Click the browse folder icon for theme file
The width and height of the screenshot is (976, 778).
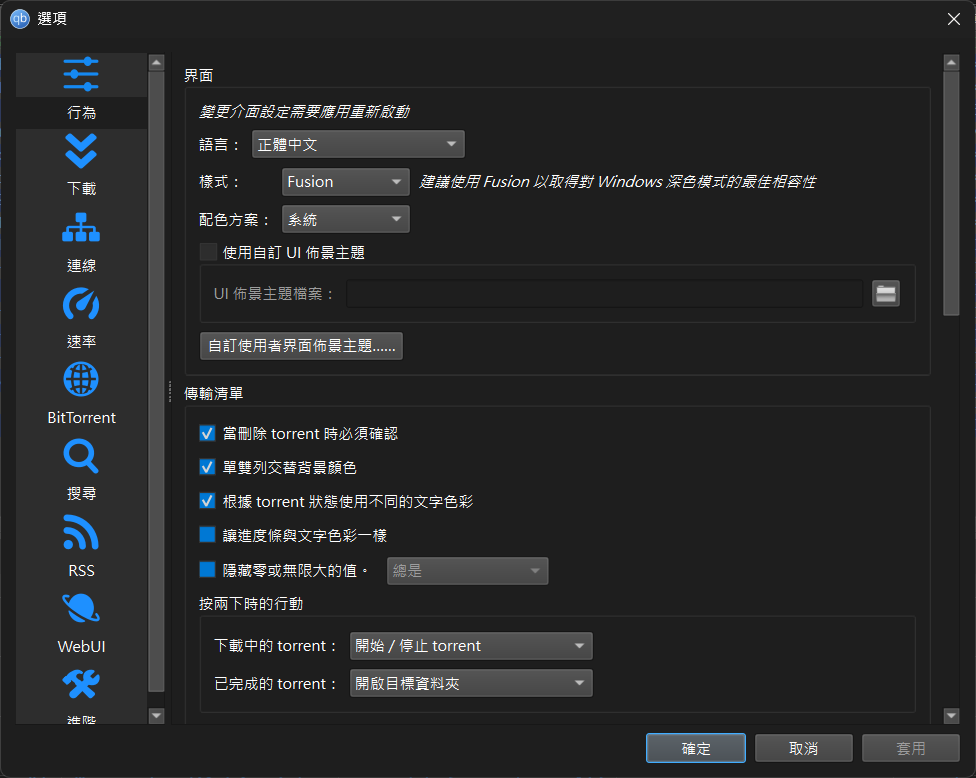tap(885, 294)
